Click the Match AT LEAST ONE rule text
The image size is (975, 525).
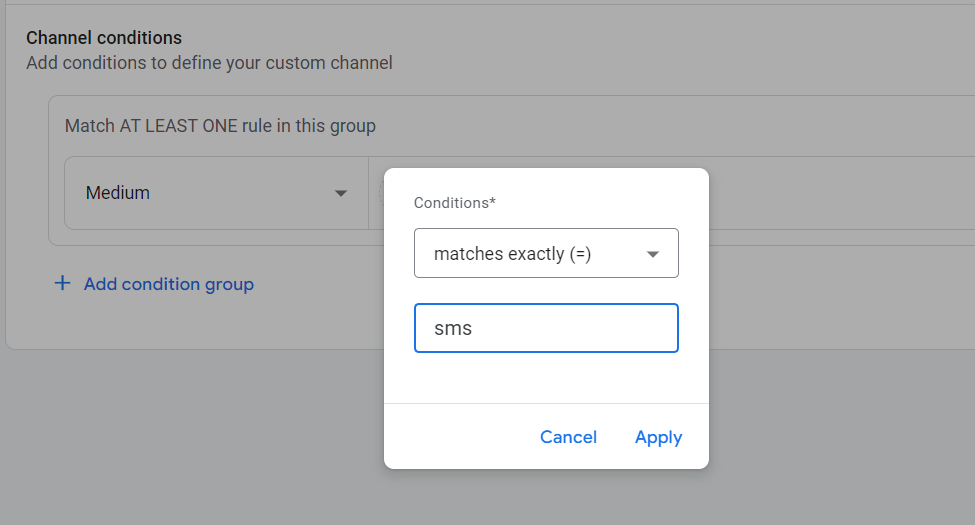220,126
